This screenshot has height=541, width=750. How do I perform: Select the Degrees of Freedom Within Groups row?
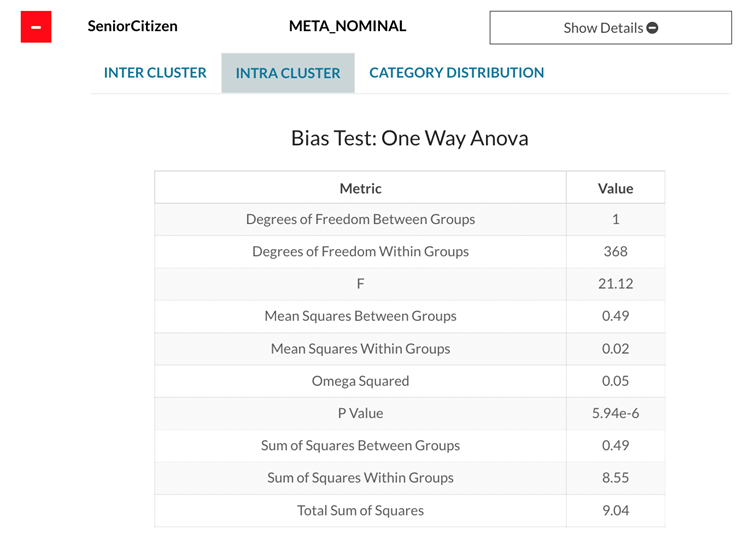360,251
